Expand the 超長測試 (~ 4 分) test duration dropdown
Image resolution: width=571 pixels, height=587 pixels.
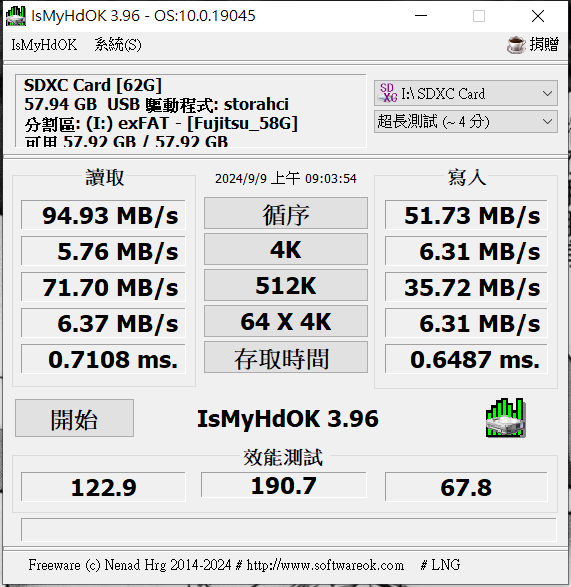[465, 121]
